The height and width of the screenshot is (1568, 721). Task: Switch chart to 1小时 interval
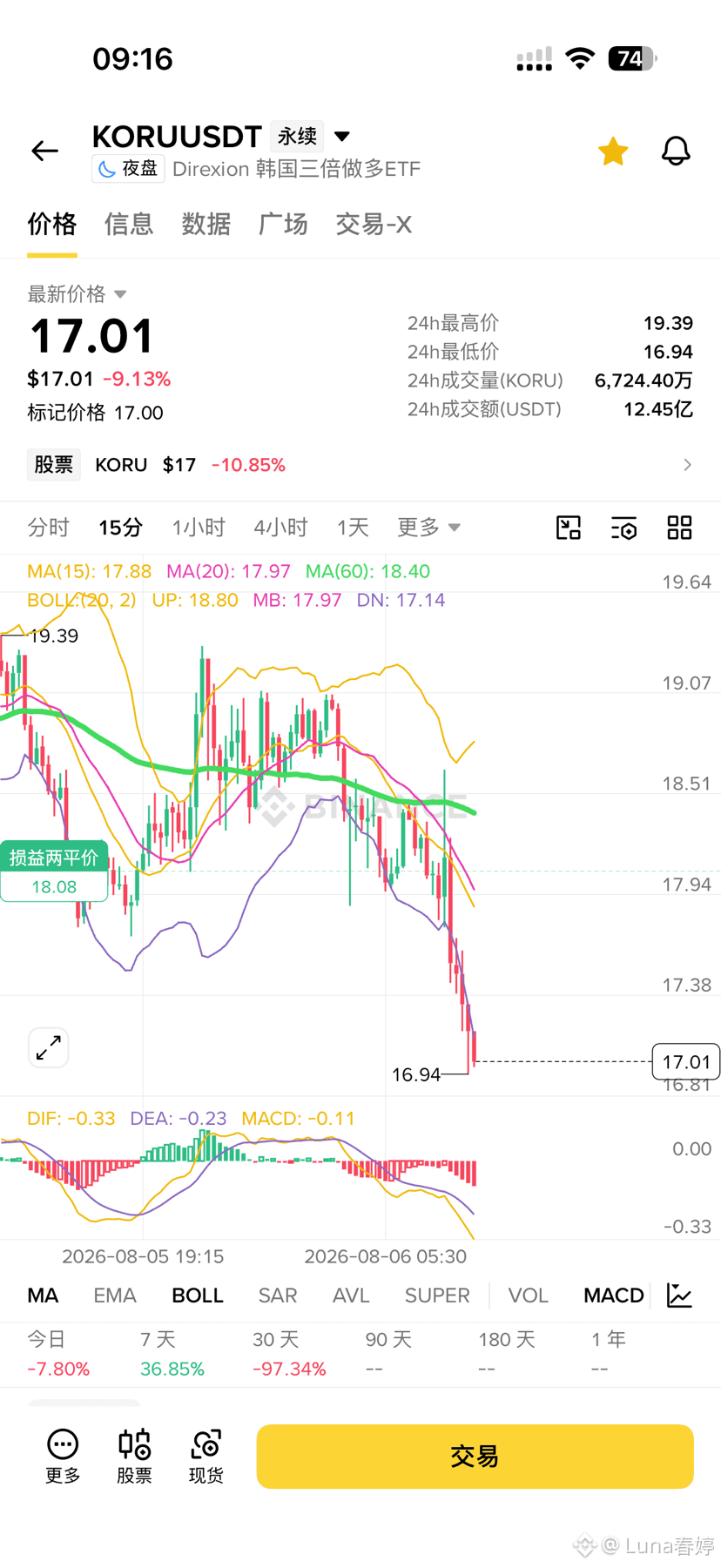[199, 528]
